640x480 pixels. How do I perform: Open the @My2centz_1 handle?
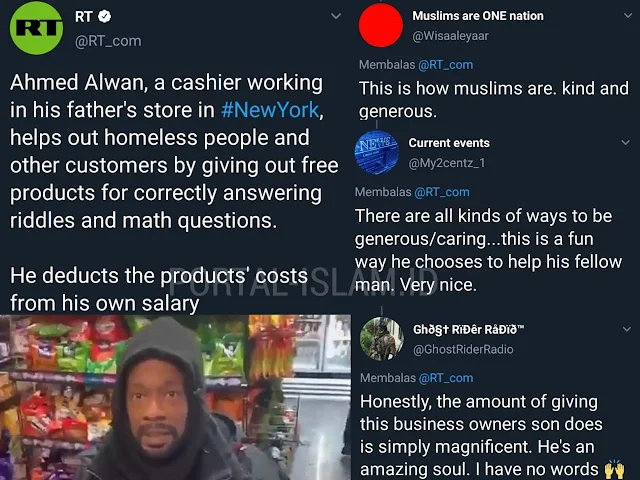click(x=447, y=163)
